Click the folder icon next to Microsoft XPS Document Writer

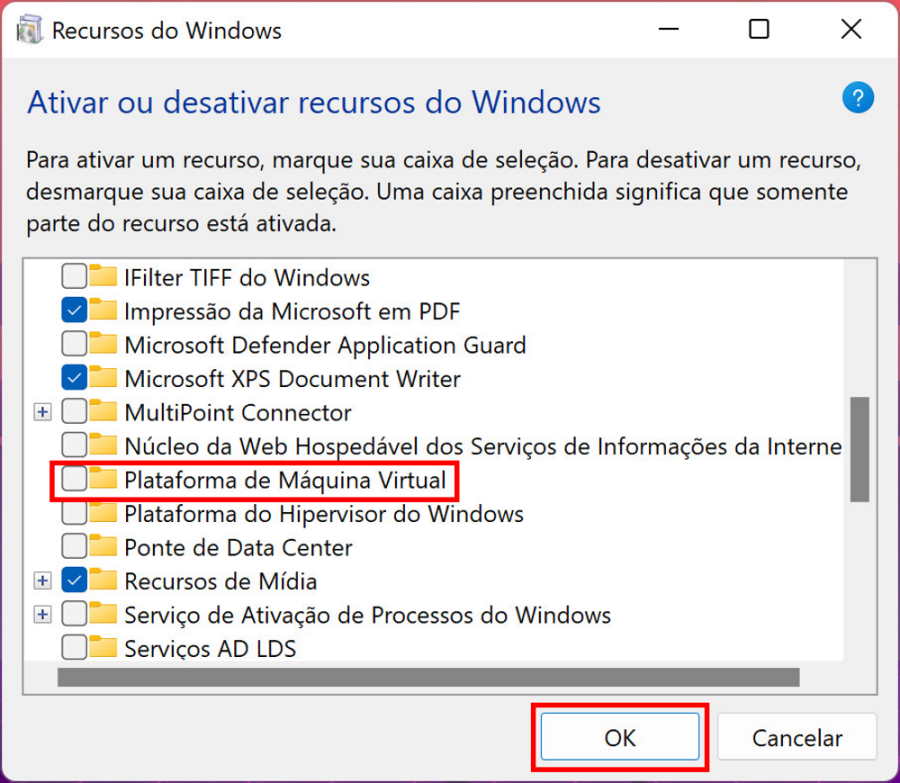coord(103,378)
